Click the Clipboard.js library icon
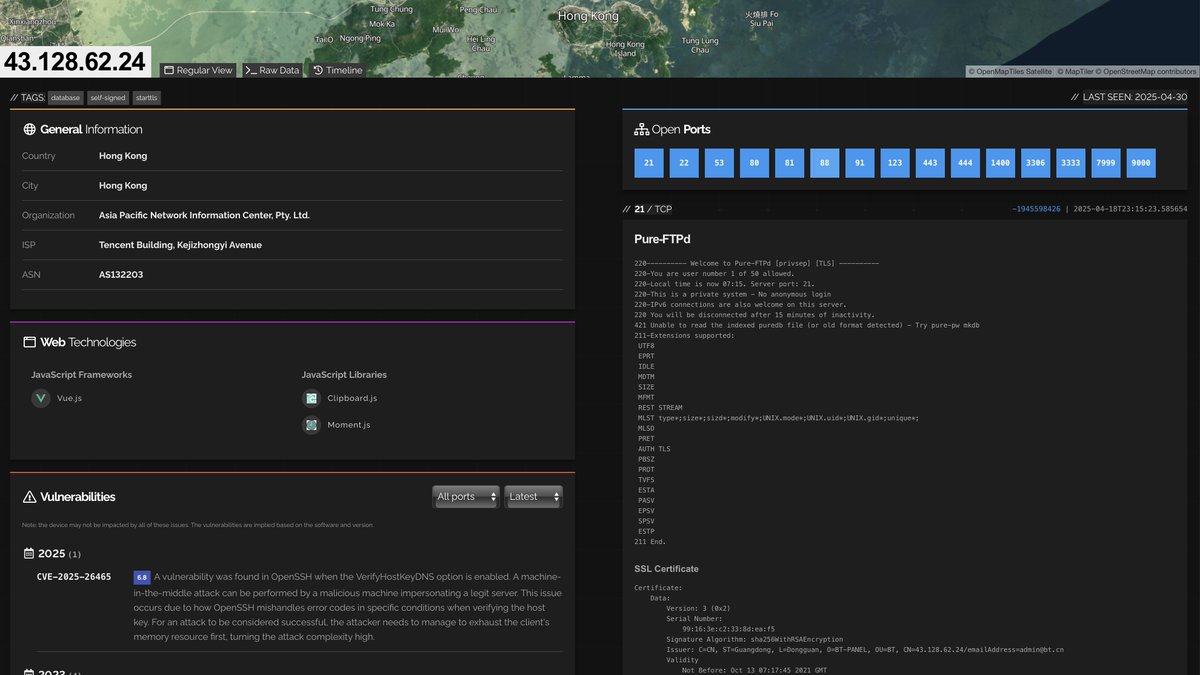The height and width of the screenshot is (675, 1200). coord(311,398)
